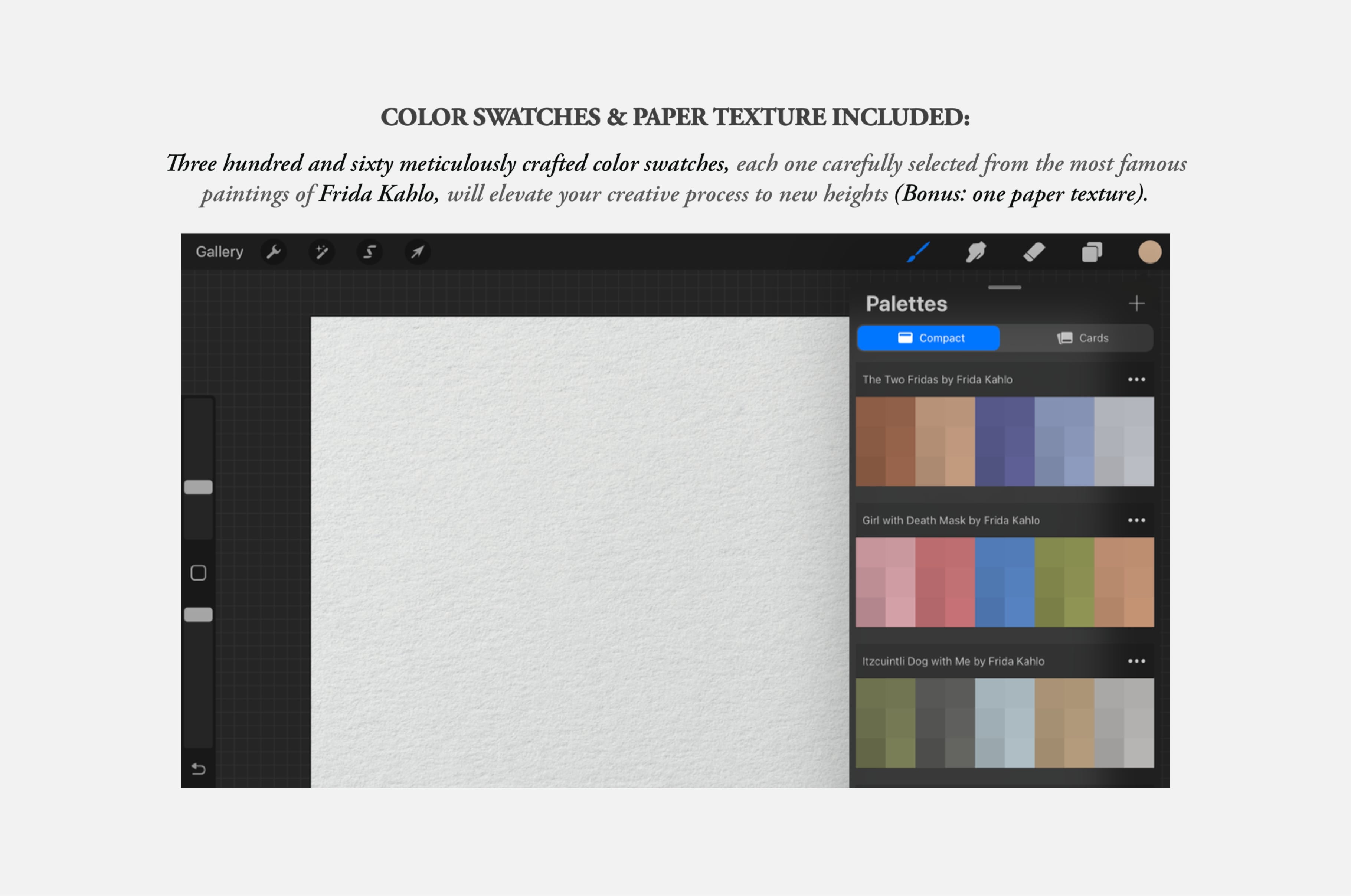Return to Gallery

pyautogui.click(x=219, y=252)
